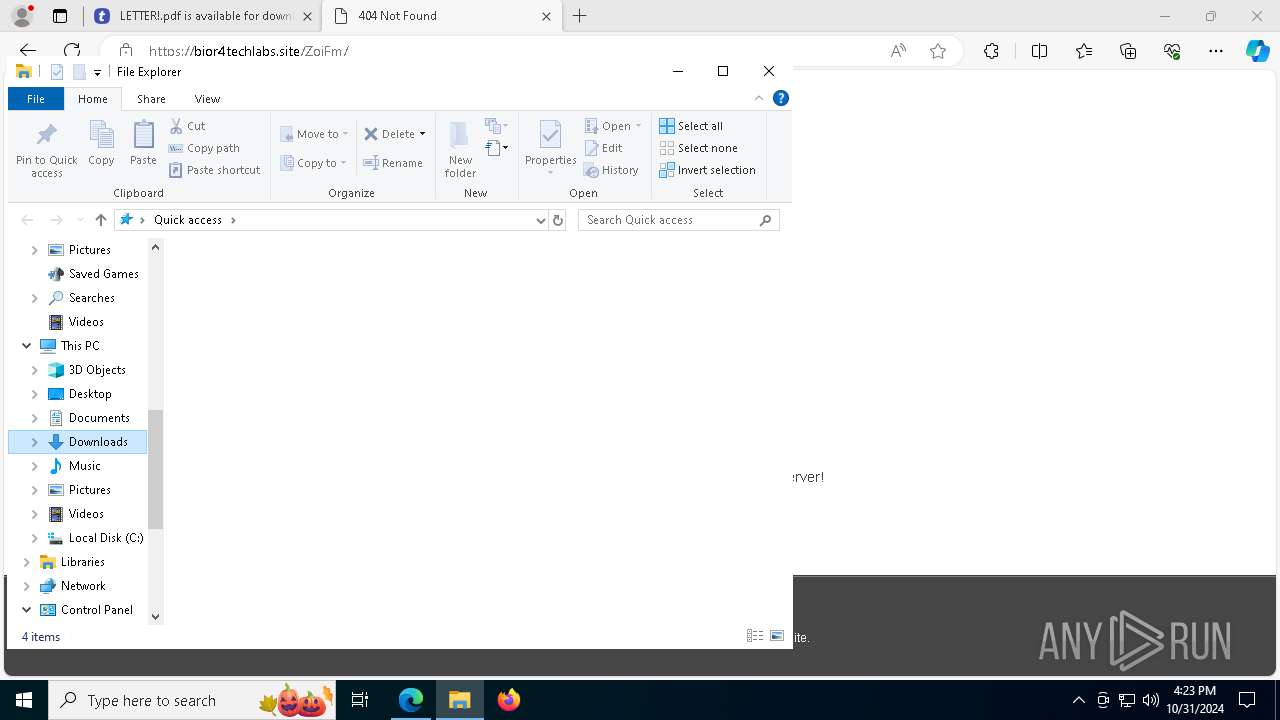The image size is (1280, 720).
Task: Go up one folder level
Action: pos(100,220)
